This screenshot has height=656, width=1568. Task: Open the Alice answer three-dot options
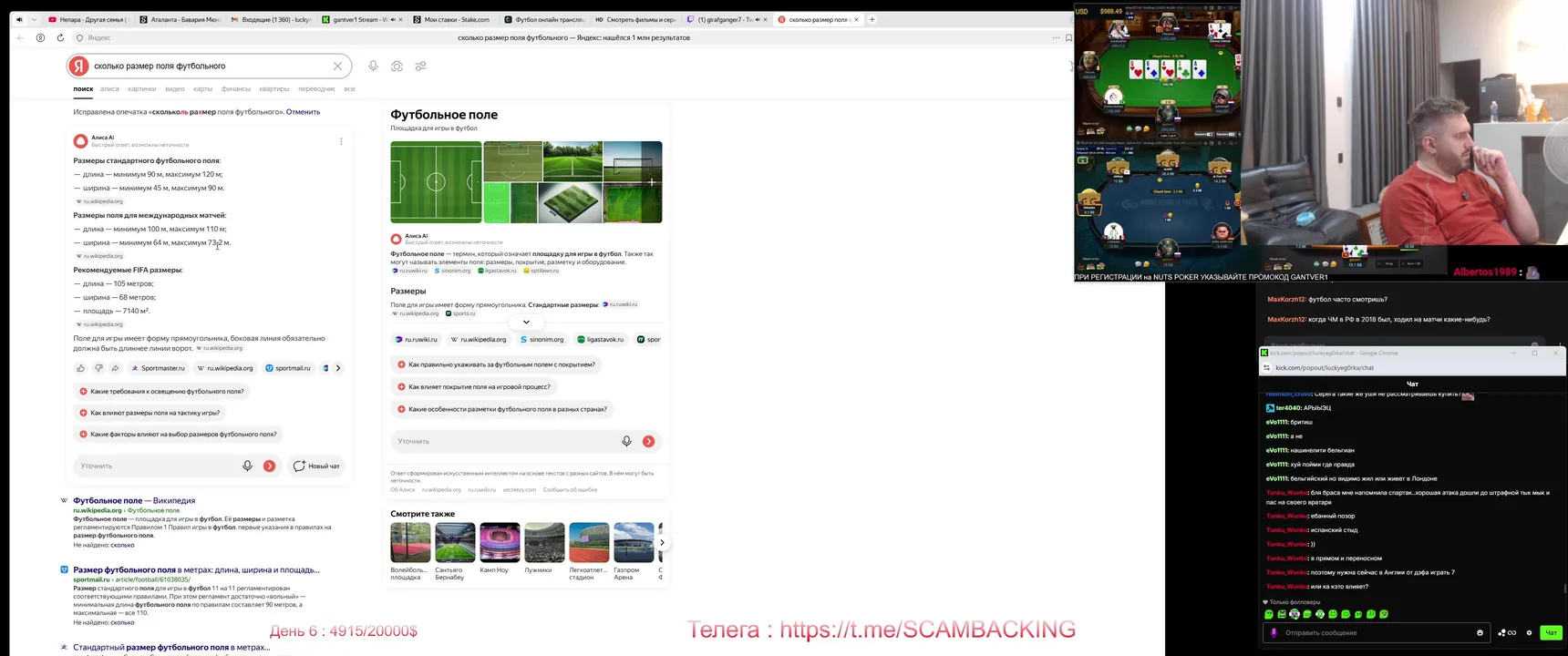pyautogui.click(x=341, y=141)
